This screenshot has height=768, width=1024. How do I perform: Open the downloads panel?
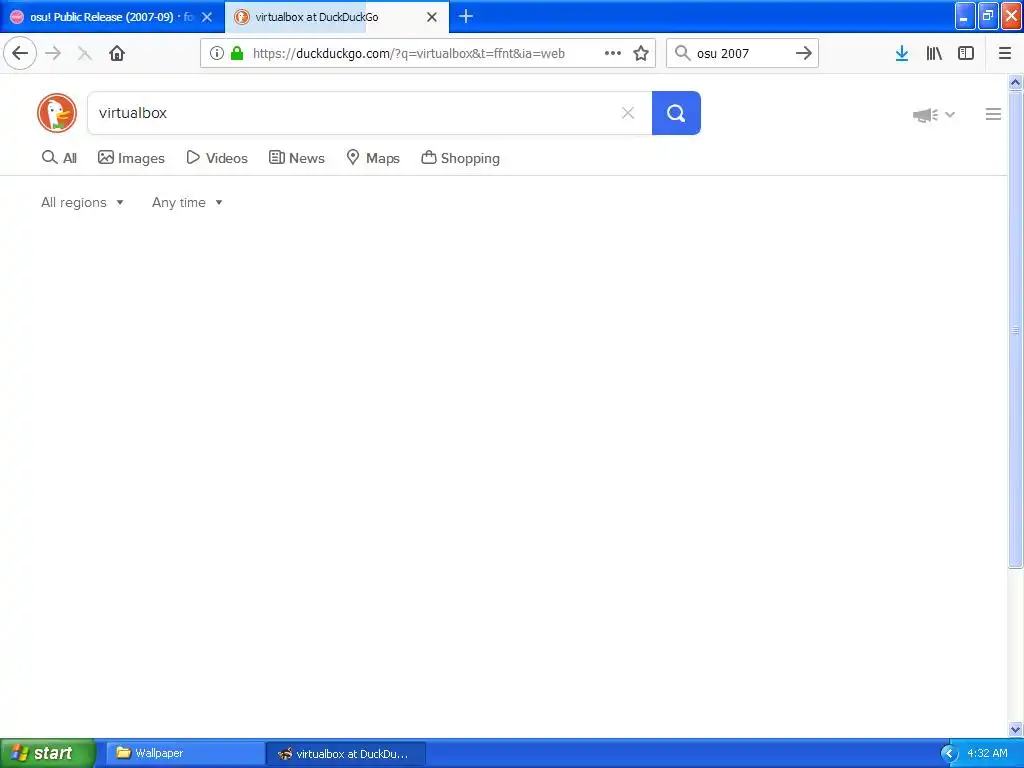[x=902, y=54]
